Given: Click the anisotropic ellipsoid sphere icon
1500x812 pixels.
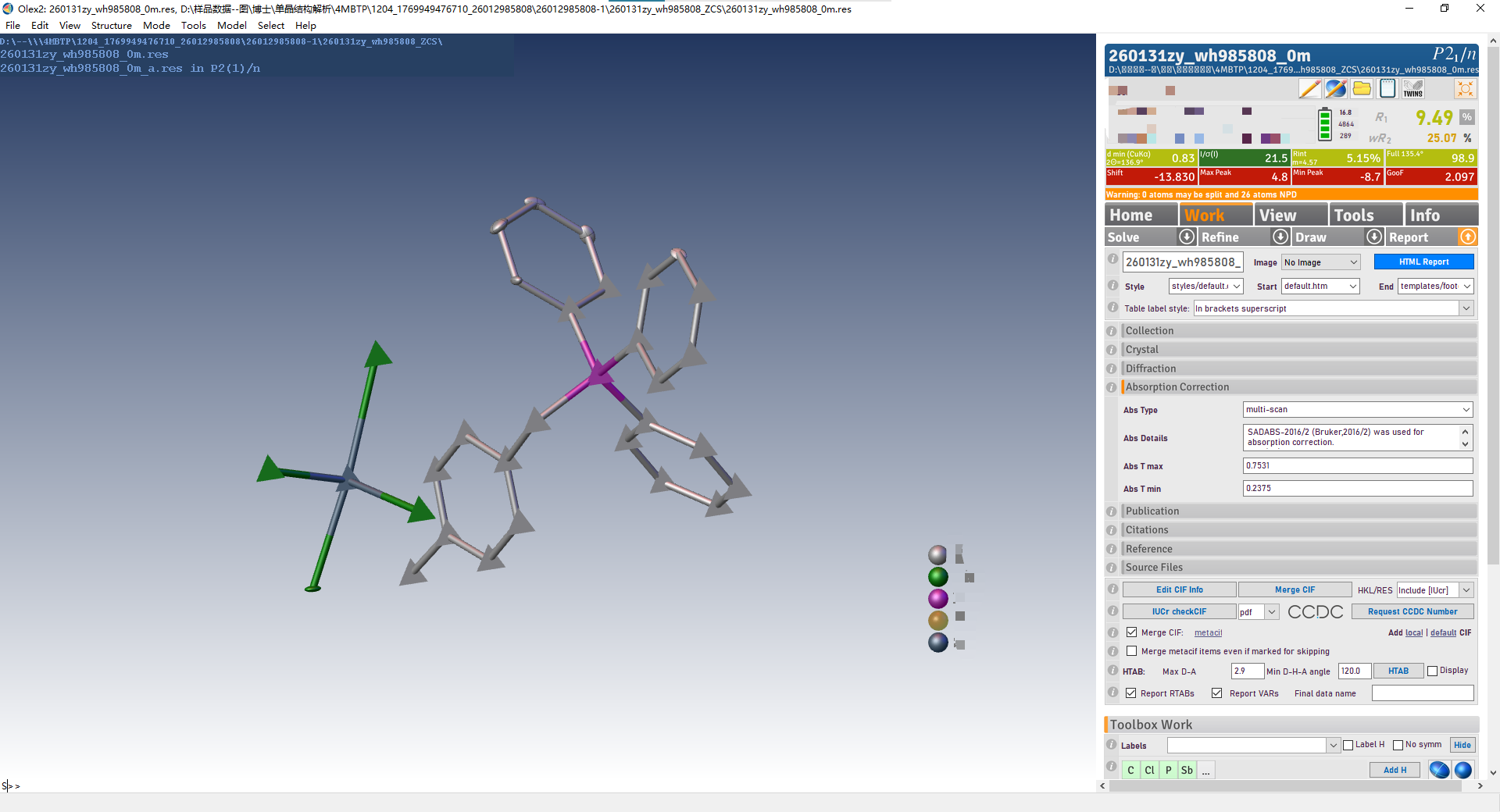Looking at the screenshot, I should (x=1439, y=770).
